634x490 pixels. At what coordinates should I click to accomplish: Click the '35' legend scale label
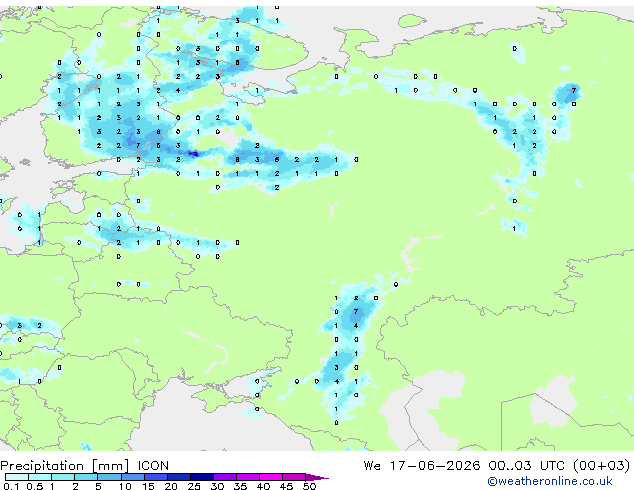(x=240, y=486)
